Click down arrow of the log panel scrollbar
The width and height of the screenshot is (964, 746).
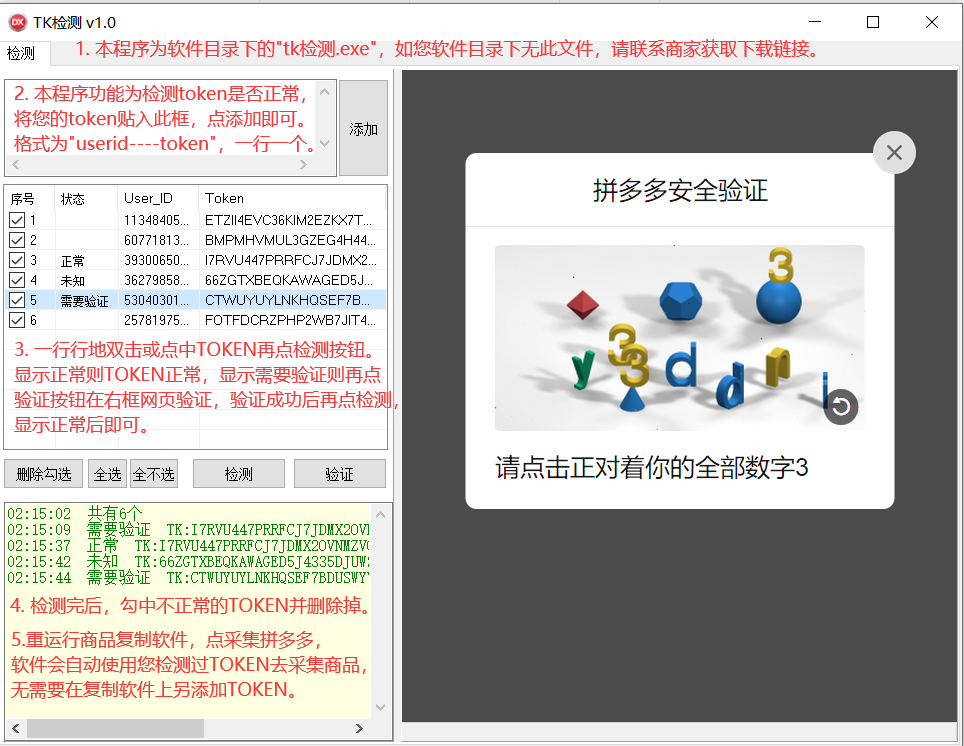click(381, 707)
